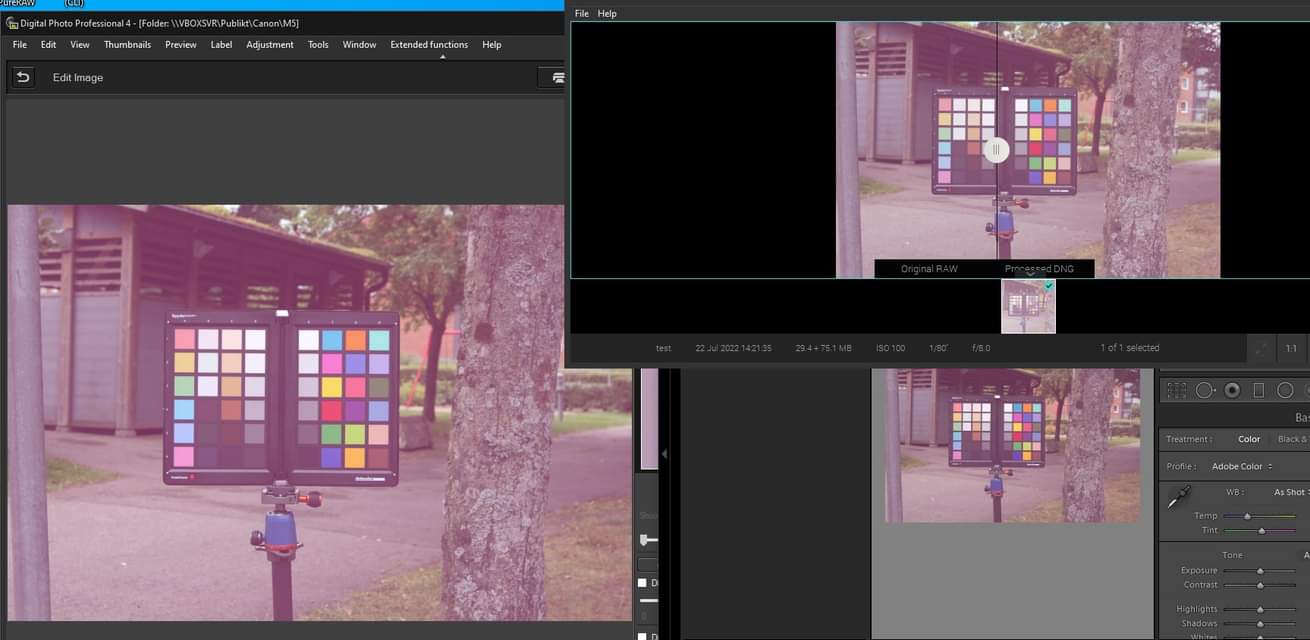This screenshot has width=1310, height=640.
Task: Open the Profile Adobe Color dropdown
Action: pyautogui.click(x=1240, y=465)
